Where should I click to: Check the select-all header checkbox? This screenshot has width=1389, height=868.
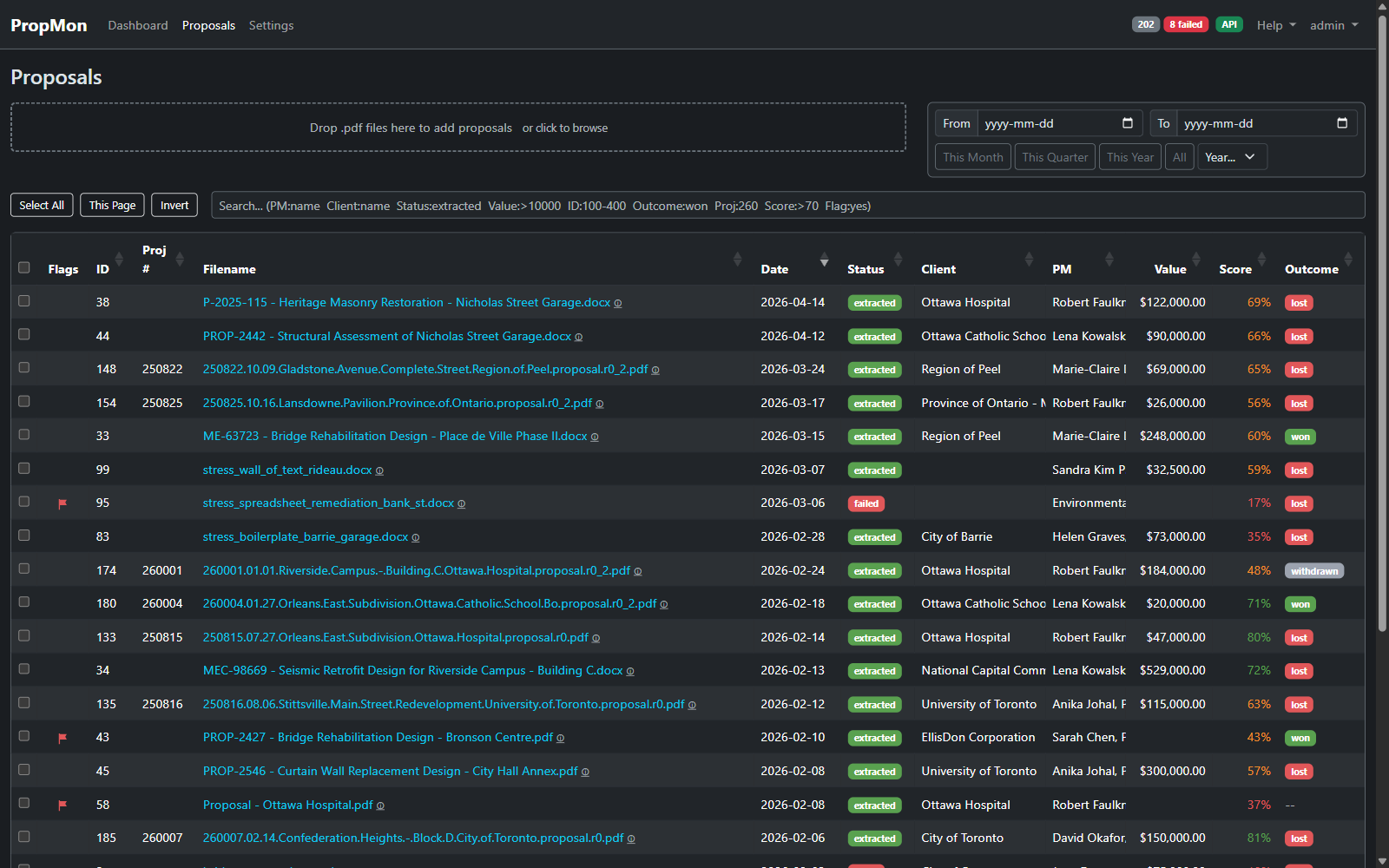click(x=24, y=267)
